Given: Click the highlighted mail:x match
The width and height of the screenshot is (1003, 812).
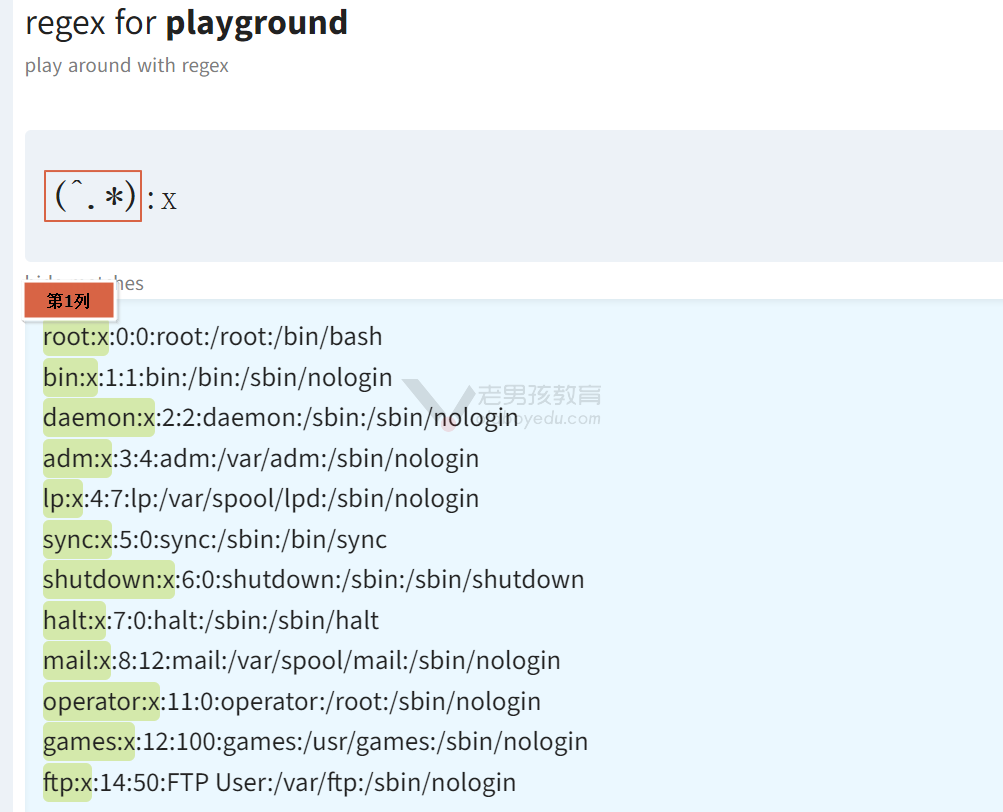Looking at the screenshot, I should pyautogui.click(x=77, y=660).
